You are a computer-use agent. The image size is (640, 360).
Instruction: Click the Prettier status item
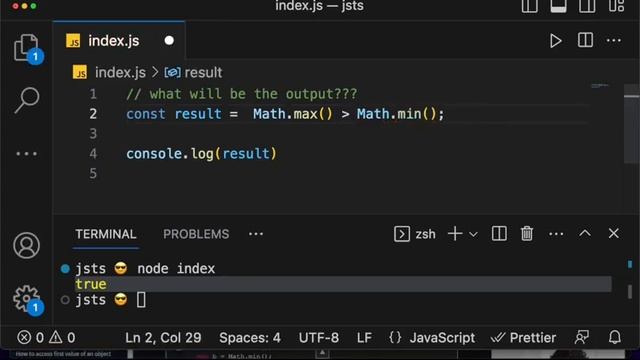(x=523, y=338)
